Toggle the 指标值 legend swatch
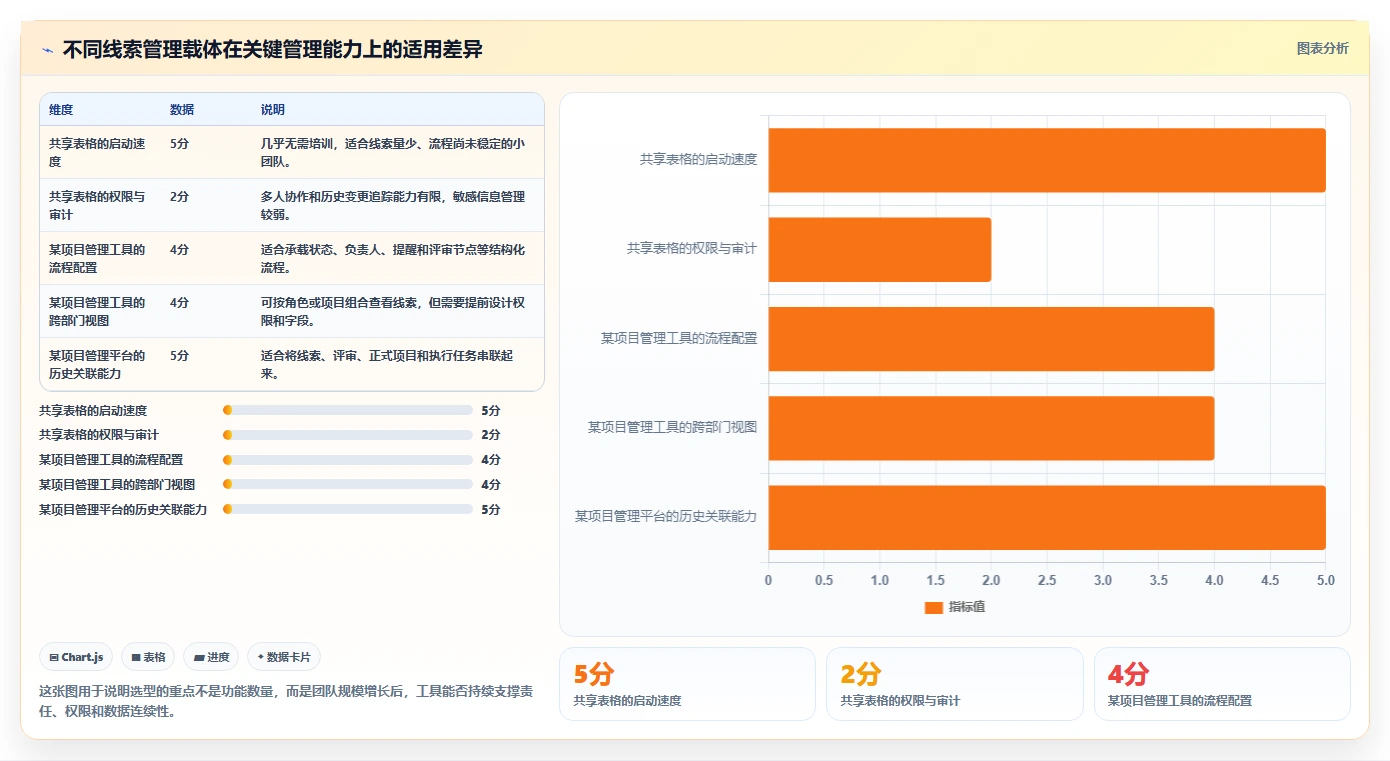This screenshot has height=761, width=1390. 934,607
